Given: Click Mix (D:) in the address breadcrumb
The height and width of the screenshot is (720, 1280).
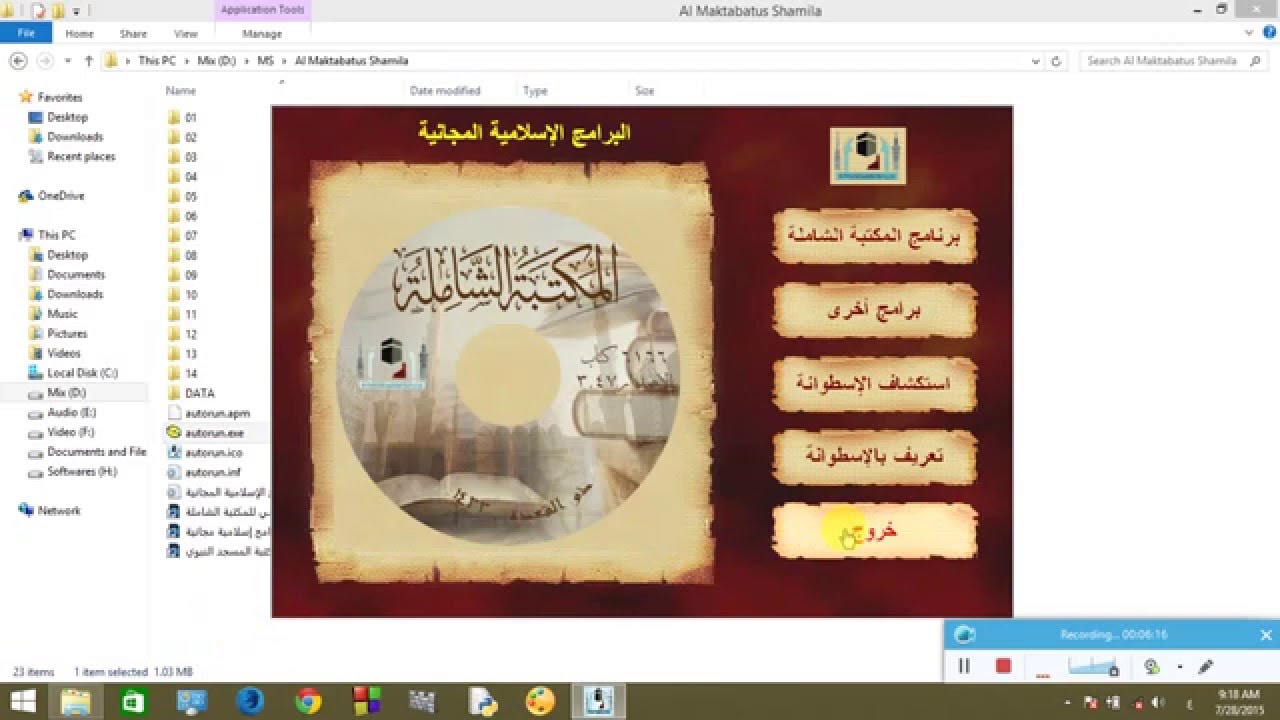Looking at the screenshot, I should (216, 61).
